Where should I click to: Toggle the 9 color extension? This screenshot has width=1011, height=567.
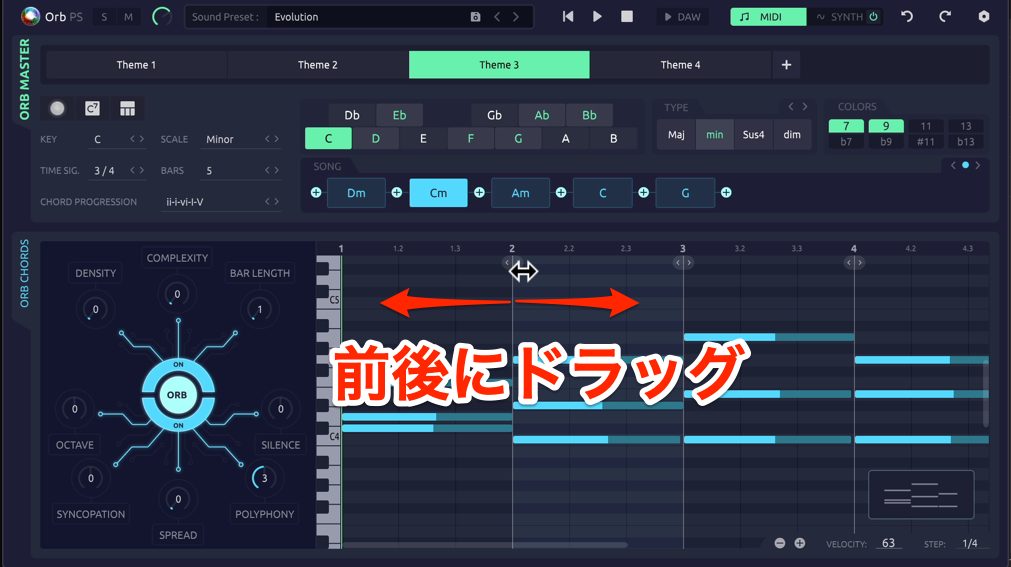click(886, 126)
